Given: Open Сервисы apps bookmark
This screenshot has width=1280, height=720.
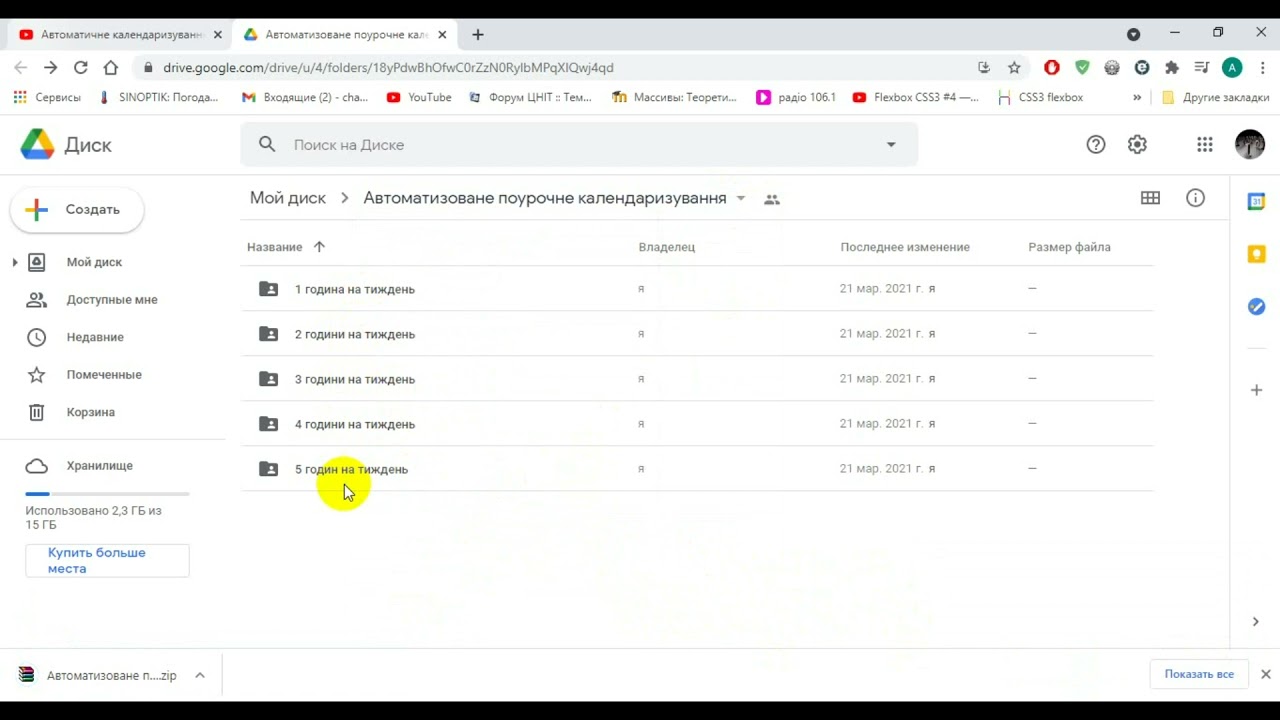Looking at the screenshot, I should (x=47, y=97).
